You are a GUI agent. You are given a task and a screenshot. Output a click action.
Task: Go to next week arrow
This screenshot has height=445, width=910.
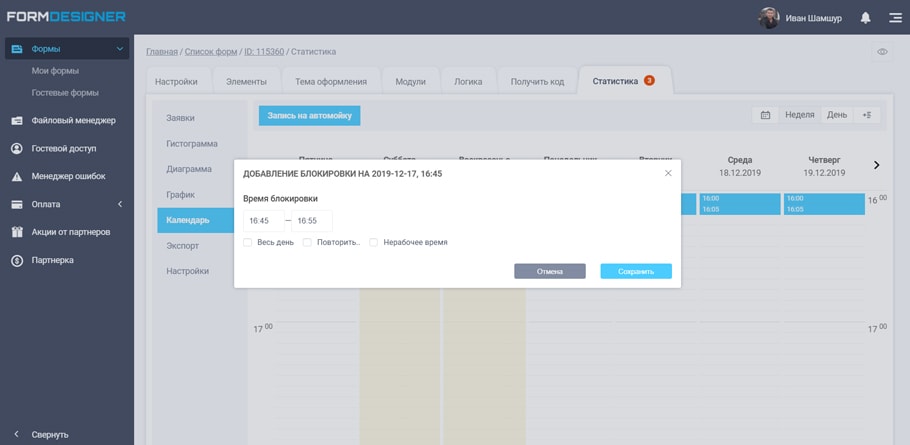tap(877, 165)
